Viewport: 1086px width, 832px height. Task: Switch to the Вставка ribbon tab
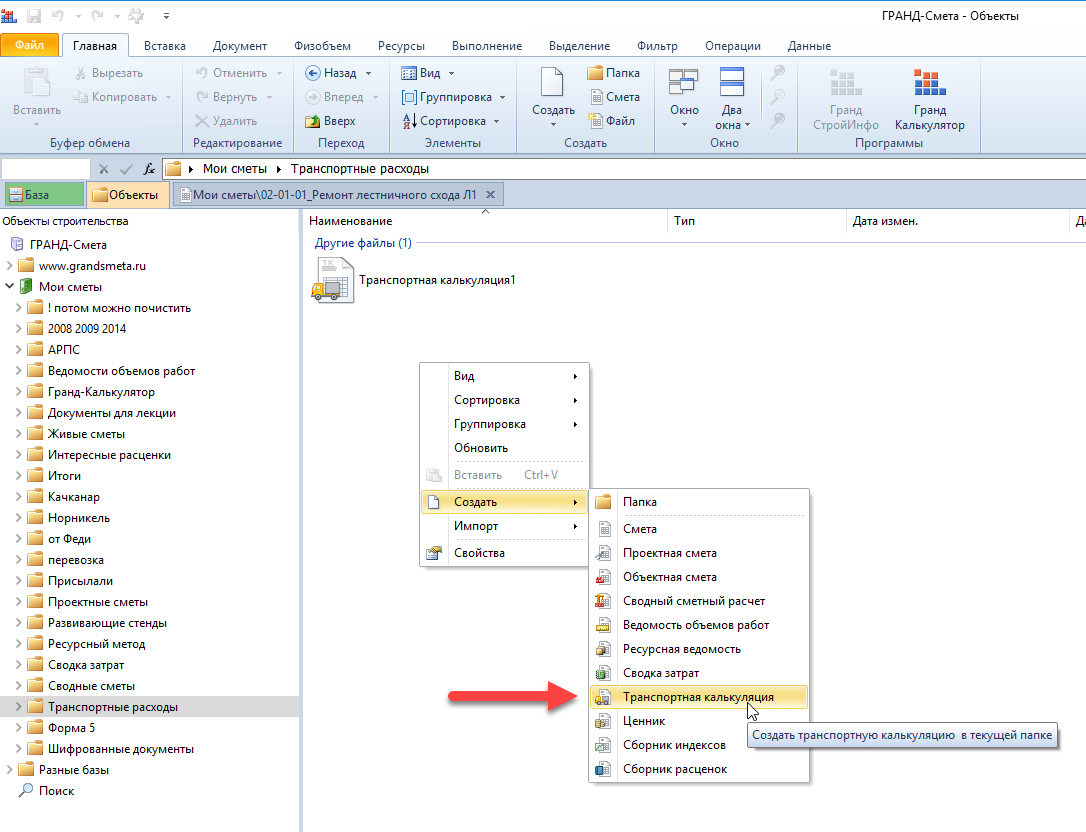pyautogui.click(x=165, y=46)
